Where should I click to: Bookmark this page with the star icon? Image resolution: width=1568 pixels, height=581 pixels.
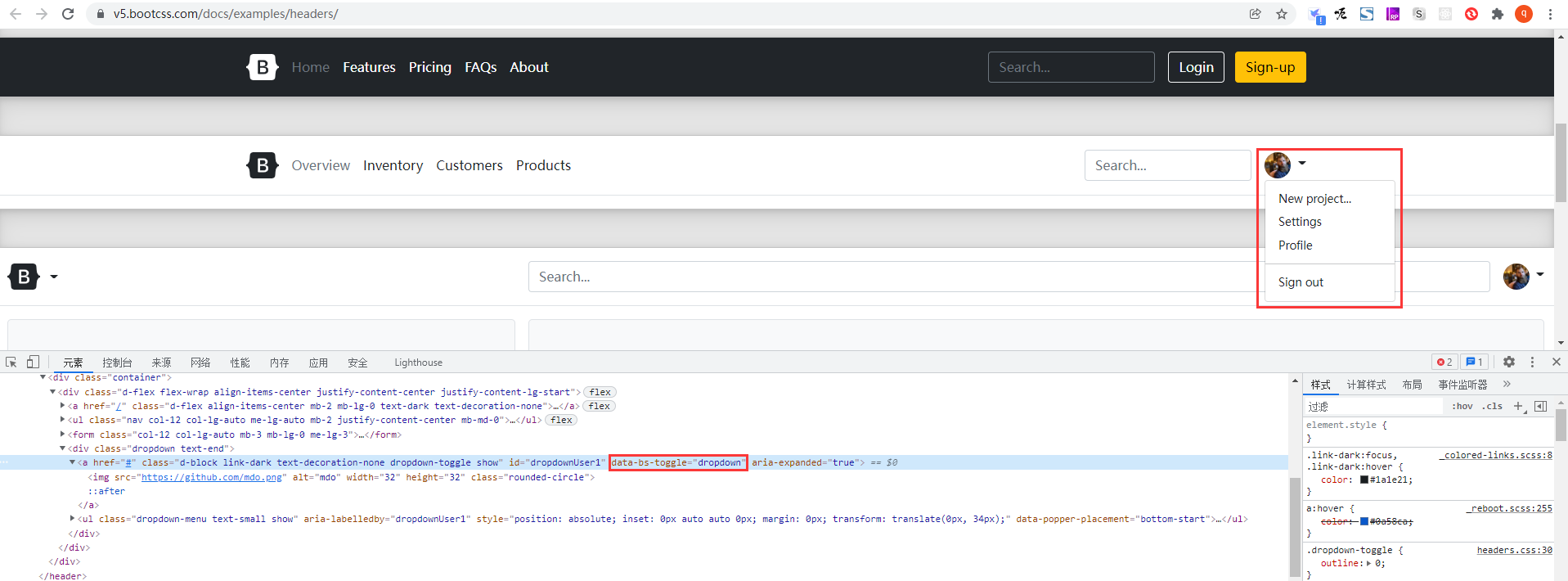tap(1282, 14)
